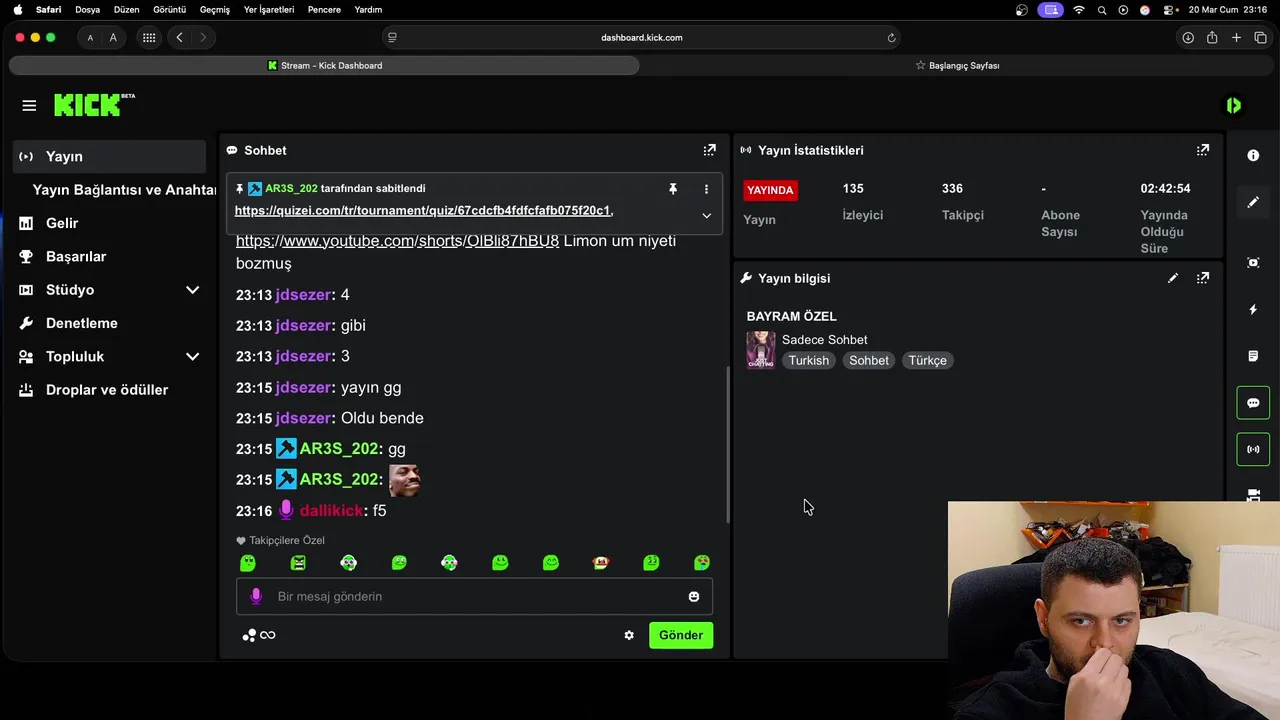Open pinned message three-dot menu
The height and width of the screenshot is (720, 1280).
(x=706, y=189)
